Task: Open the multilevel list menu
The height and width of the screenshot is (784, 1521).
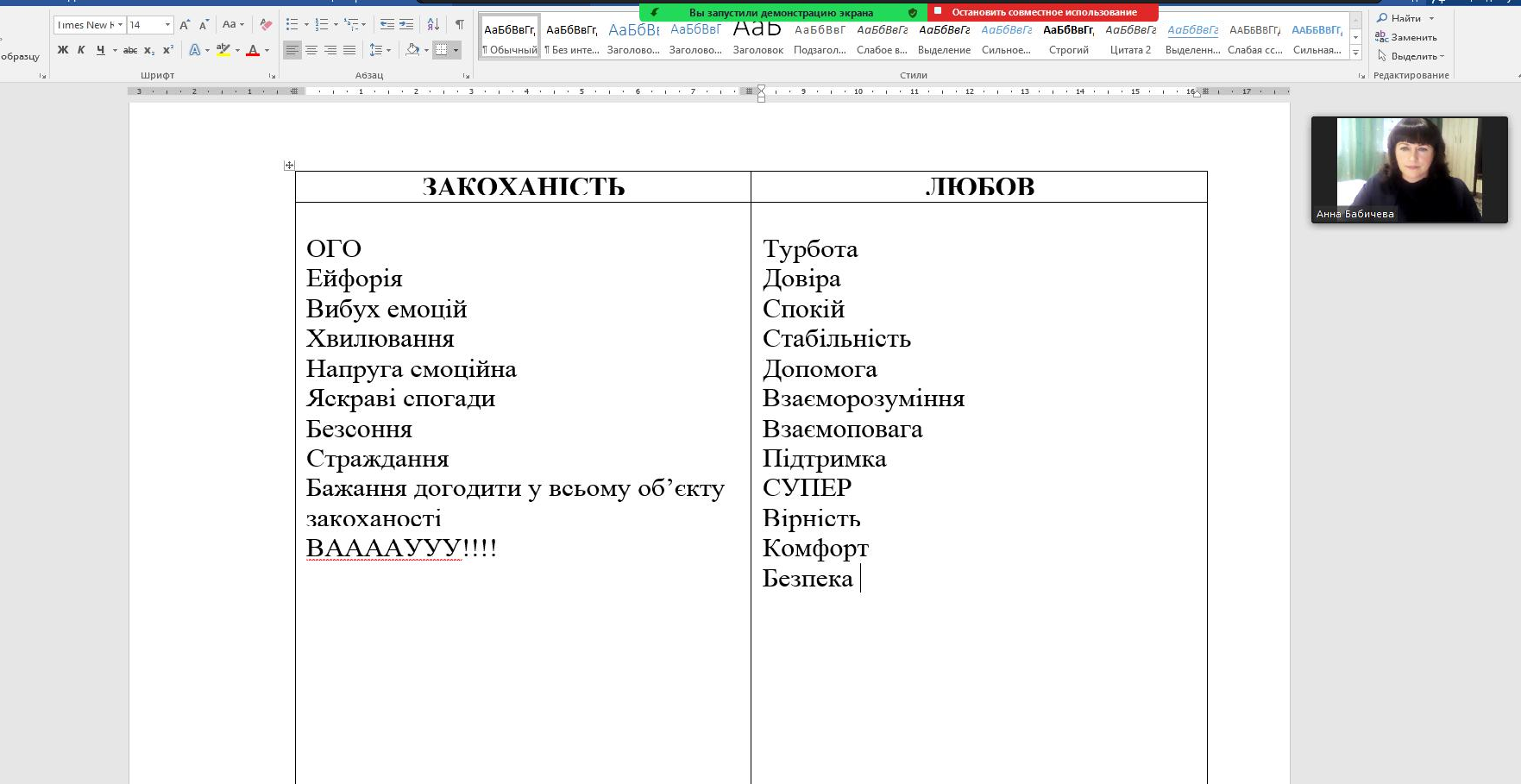Action: click(x=355, y=25)
